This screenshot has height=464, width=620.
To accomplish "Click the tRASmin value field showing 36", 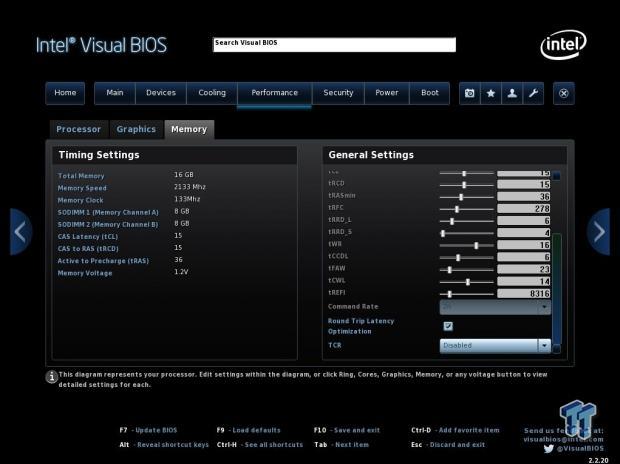I will coord(524,197).
